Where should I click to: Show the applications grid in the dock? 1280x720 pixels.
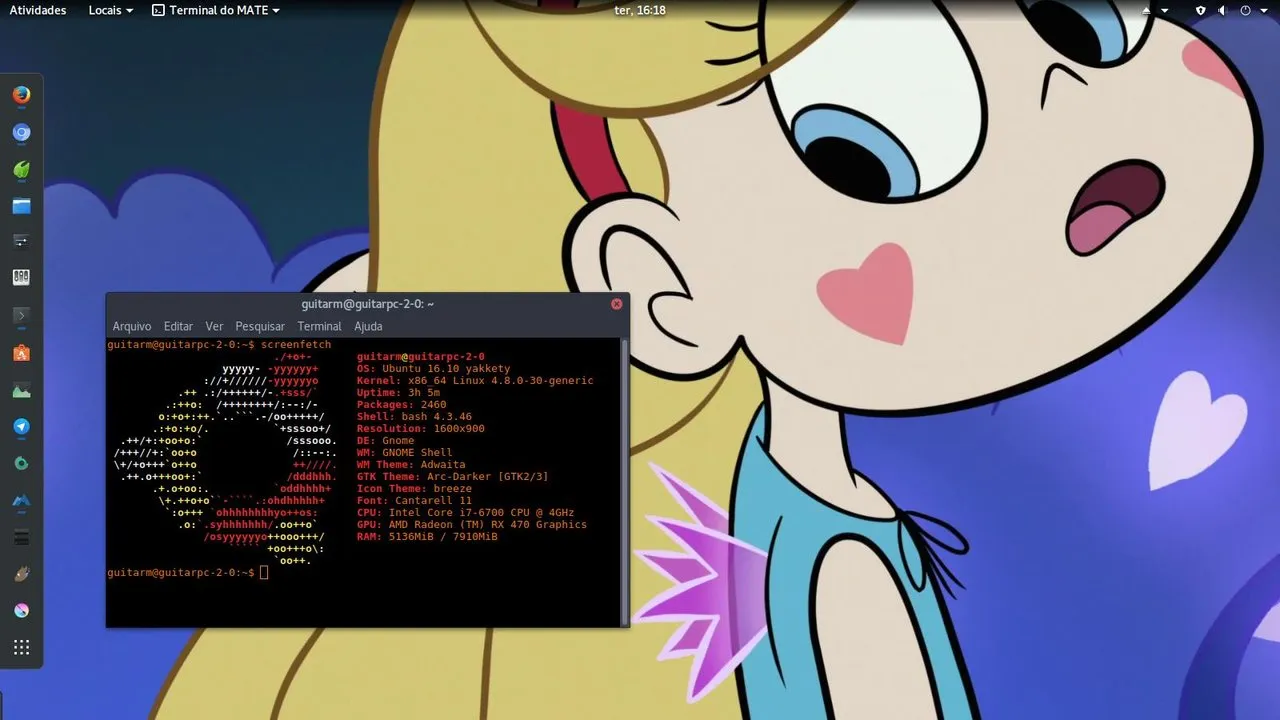click(21, 647)
